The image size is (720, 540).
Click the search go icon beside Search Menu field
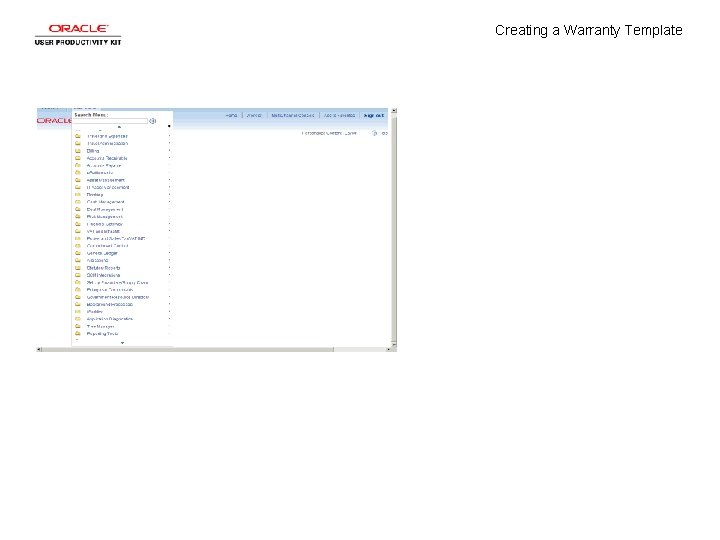click(x=152, y=121)
